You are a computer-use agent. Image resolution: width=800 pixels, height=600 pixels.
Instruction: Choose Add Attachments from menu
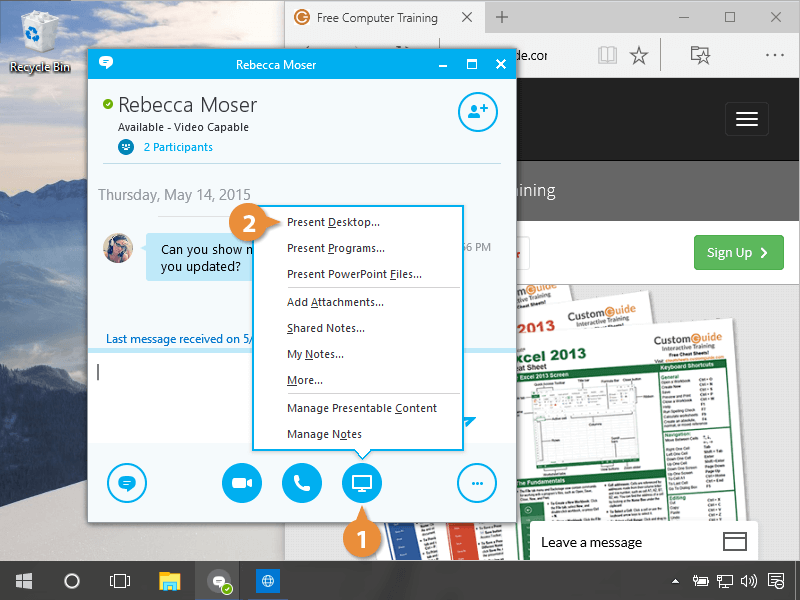tap(335, 302)
